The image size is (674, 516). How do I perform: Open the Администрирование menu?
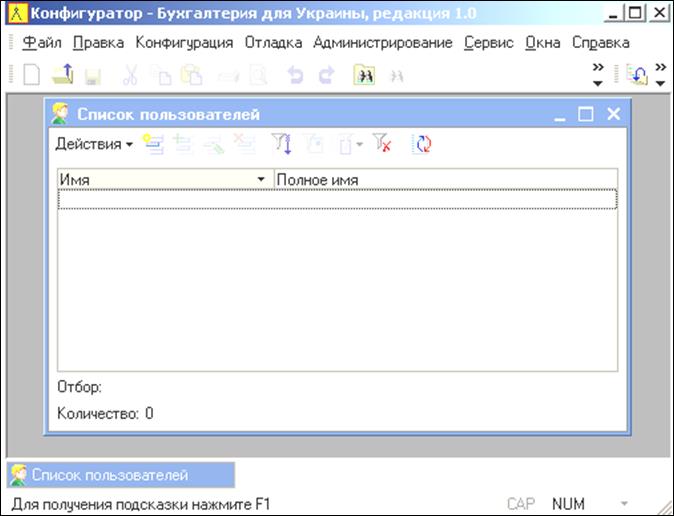tap(383, 43)
